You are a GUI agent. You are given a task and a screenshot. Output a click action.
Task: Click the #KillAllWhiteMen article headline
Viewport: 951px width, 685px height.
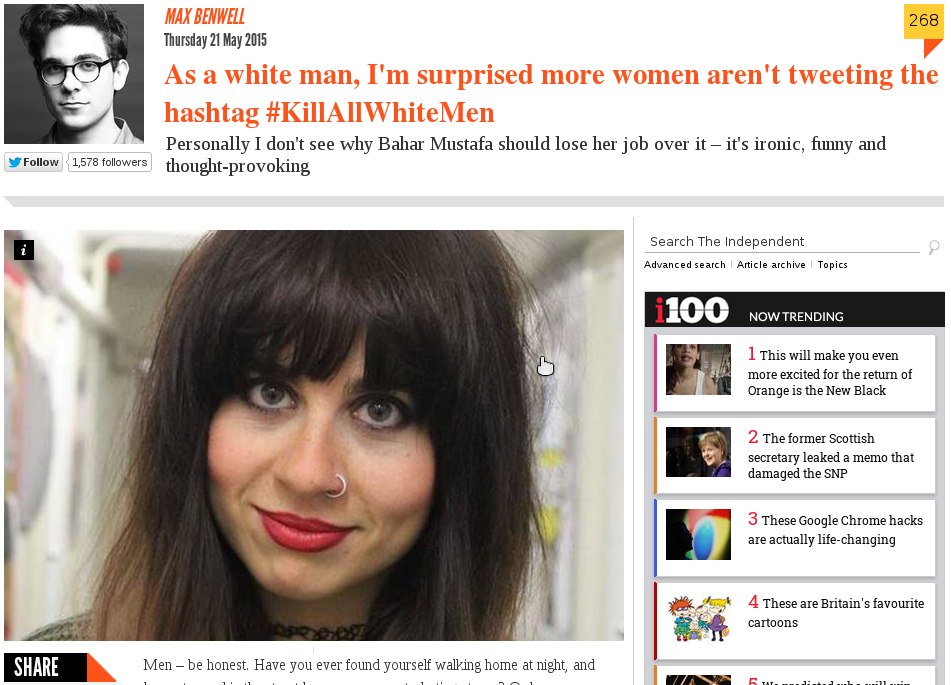551,93
